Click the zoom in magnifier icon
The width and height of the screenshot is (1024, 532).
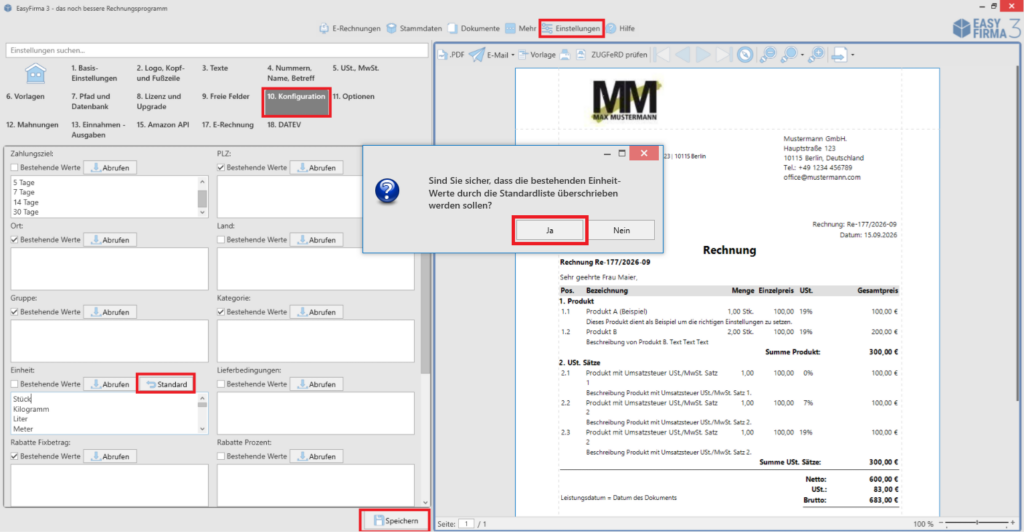(x=816, y=55)
